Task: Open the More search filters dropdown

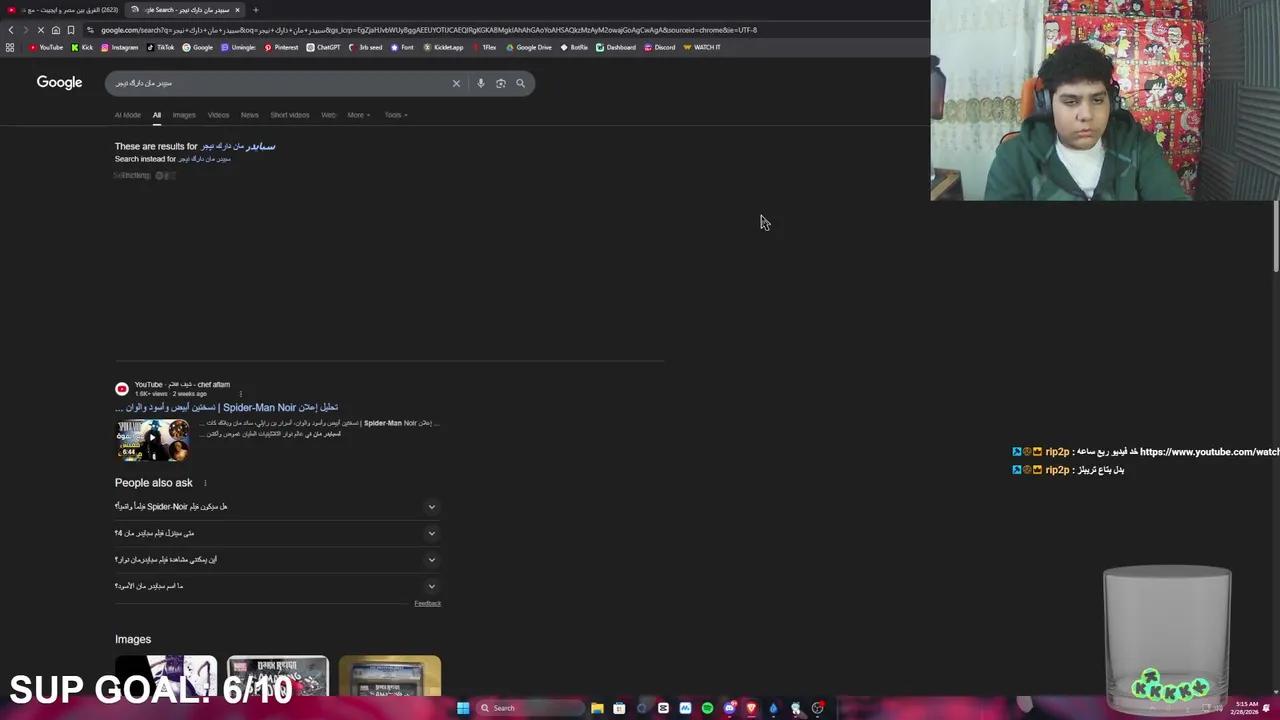Action: [x=358, y=115]
